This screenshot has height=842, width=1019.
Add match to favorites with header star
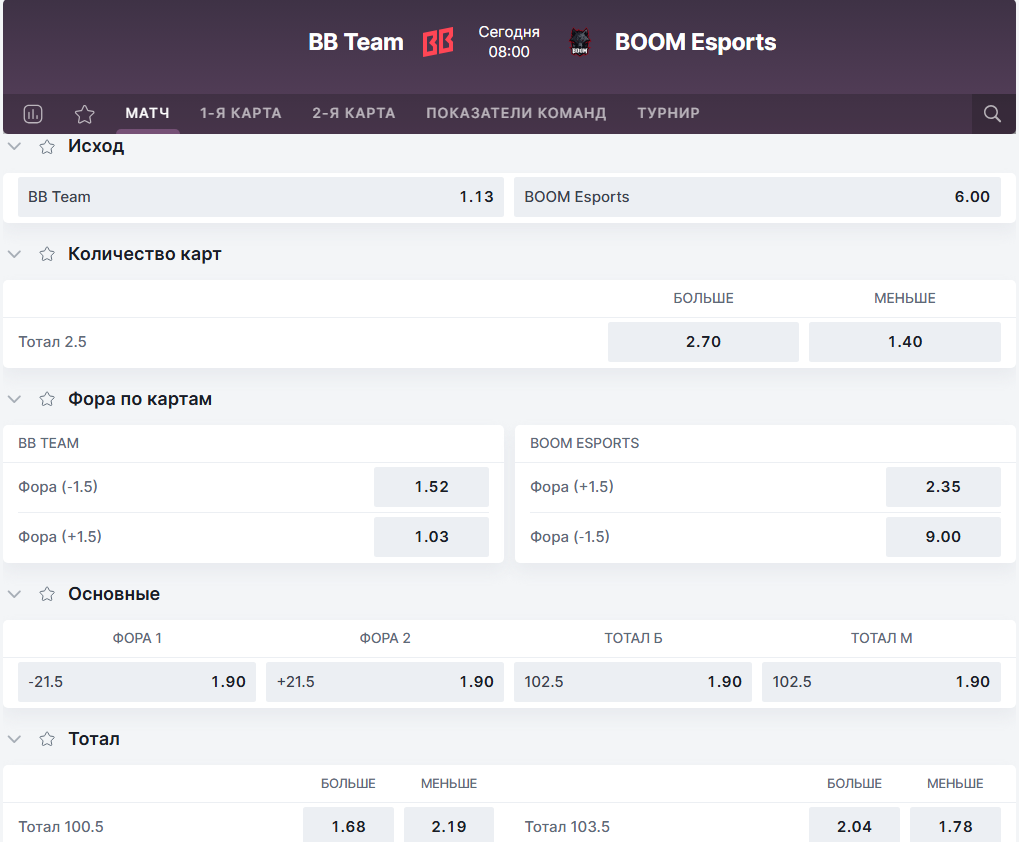[x=84, y=114]
